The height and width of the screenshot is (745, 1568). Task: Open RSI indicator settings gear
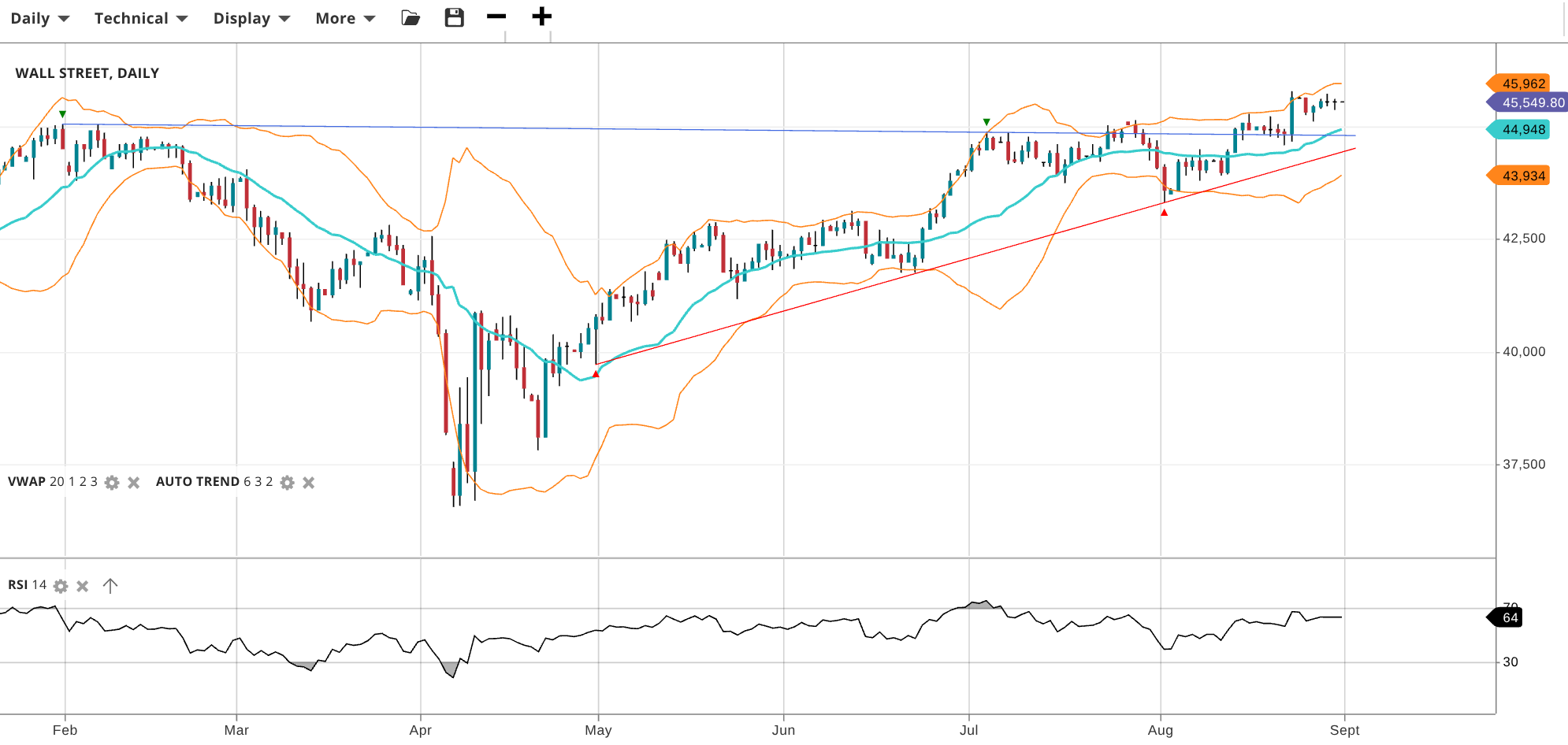click(61, 586)
